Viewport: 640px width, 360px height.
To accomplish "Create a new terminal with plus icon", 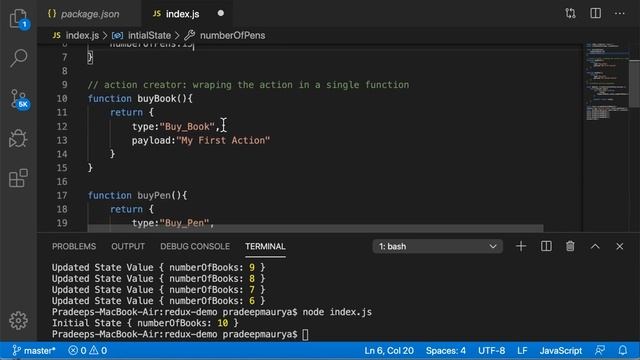I will pyautogui.click(x=521, y=246).
